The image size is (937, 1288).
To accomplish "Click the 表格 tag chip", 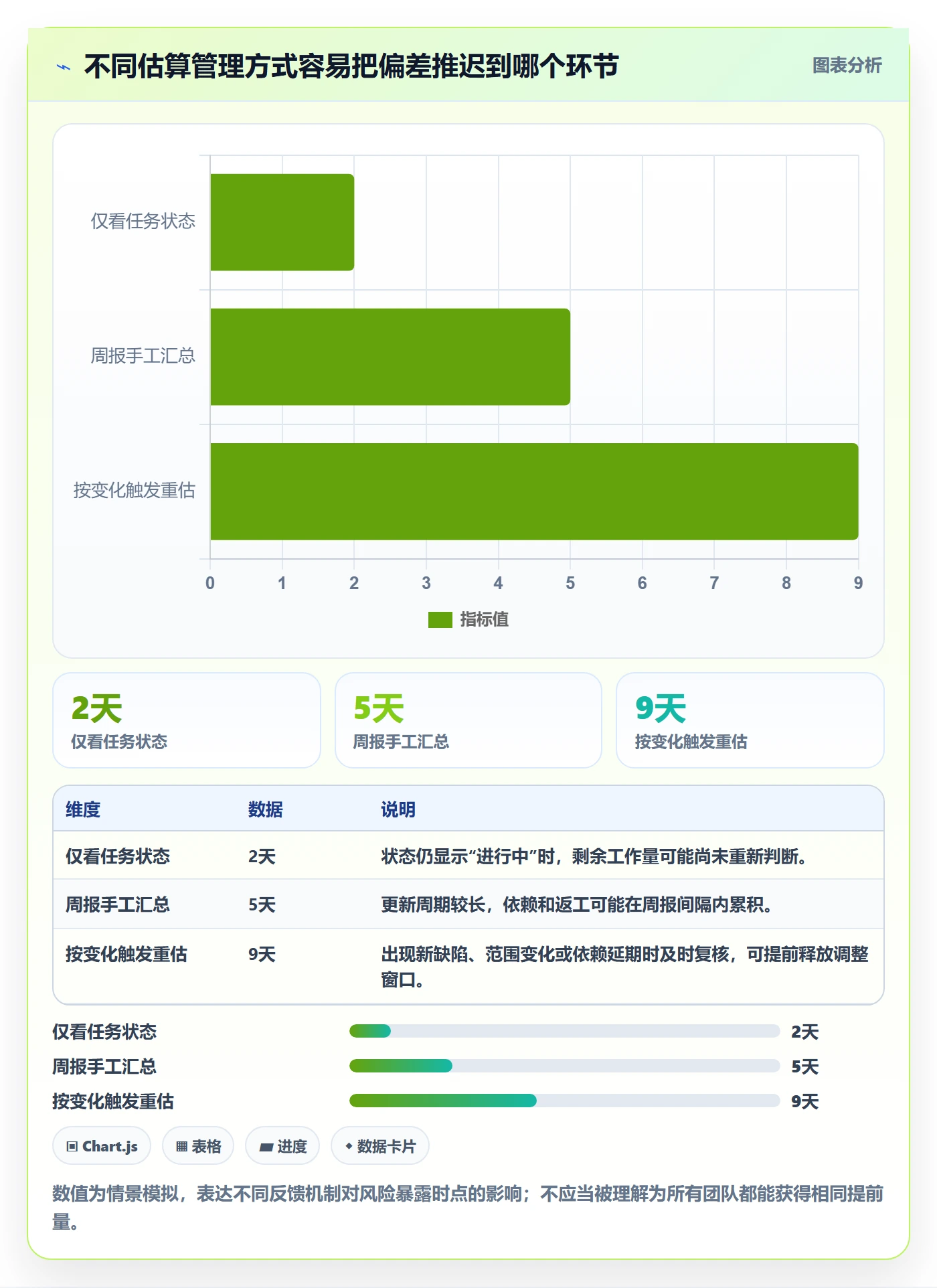I will click(198, 1146).
